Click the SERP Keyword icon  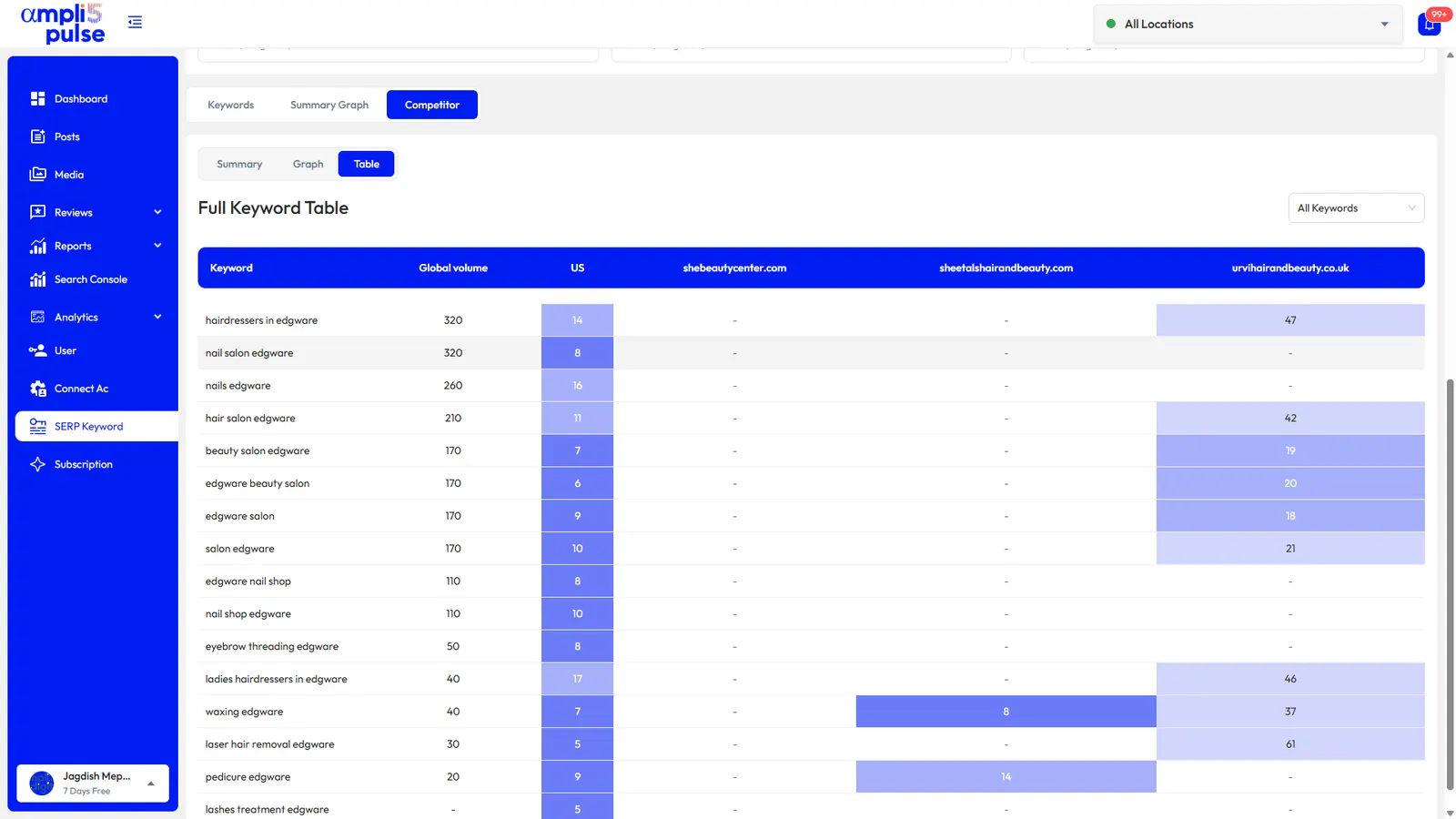[37, 426]
